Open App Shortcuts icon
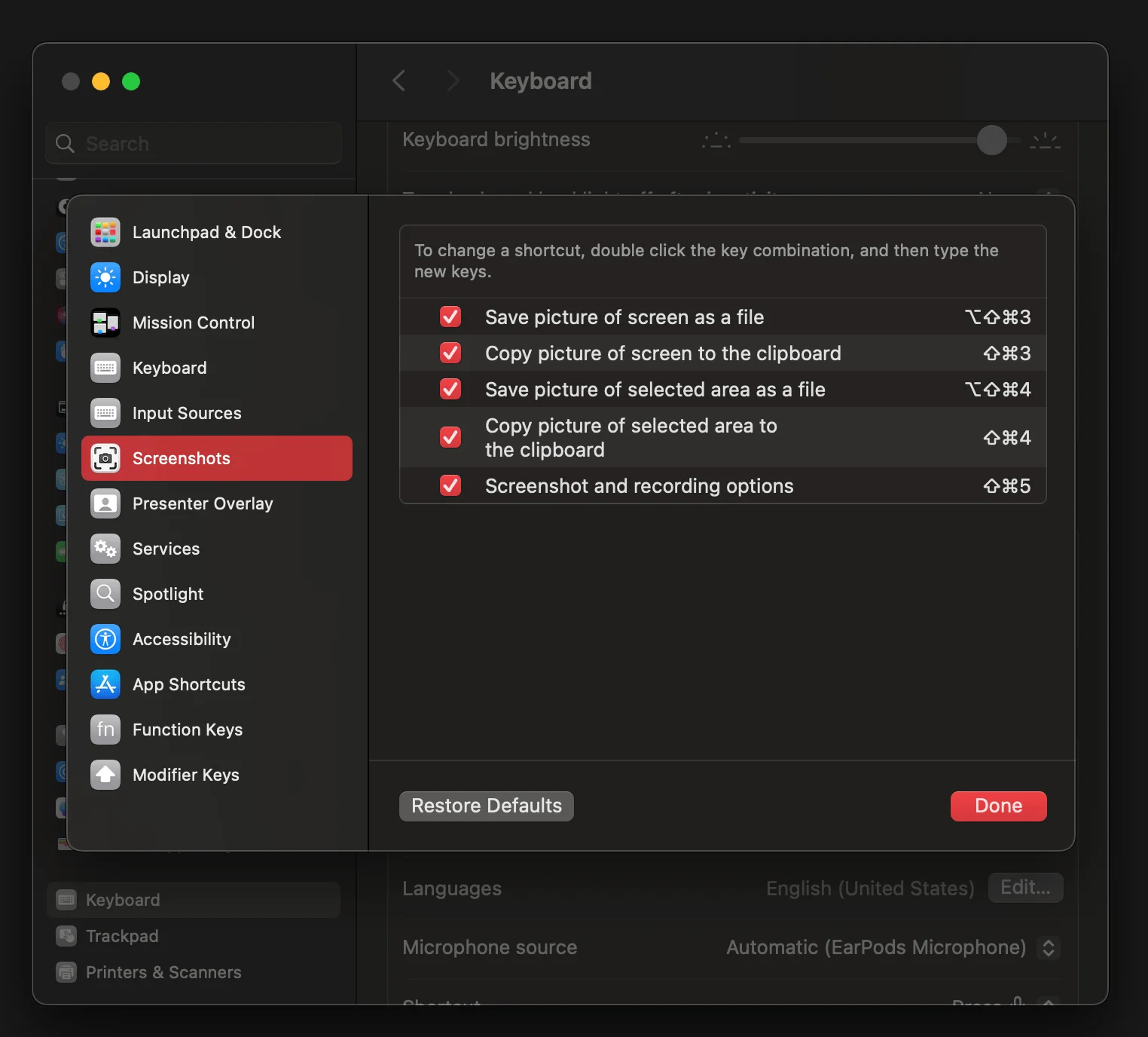Image resolution: width=1148 pixels, height=1037 pixels. click(x=105, y=684)
